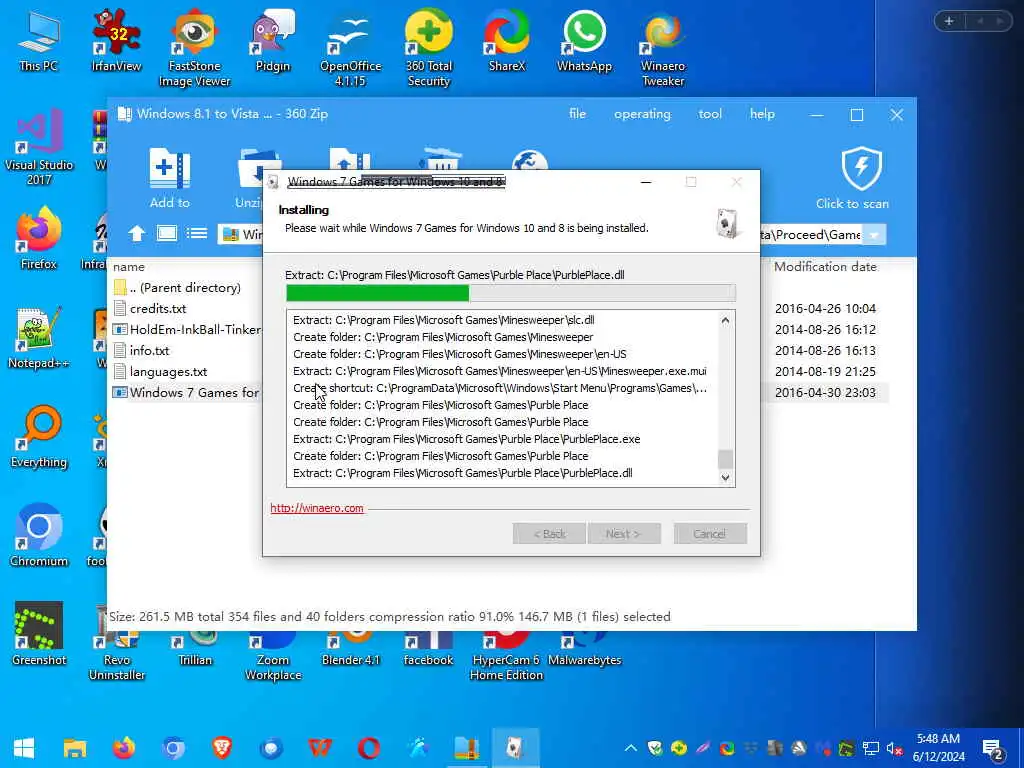Click the install log scroll-down arrow
This screenshot has width=1024, height=768.
725,477
